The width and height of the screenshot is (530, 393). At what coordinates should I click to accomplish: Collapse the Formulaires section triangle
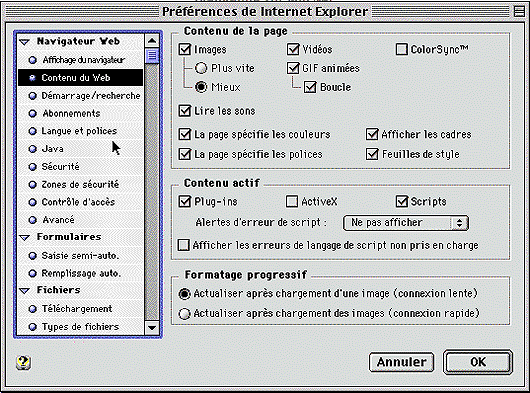(24, 238)
